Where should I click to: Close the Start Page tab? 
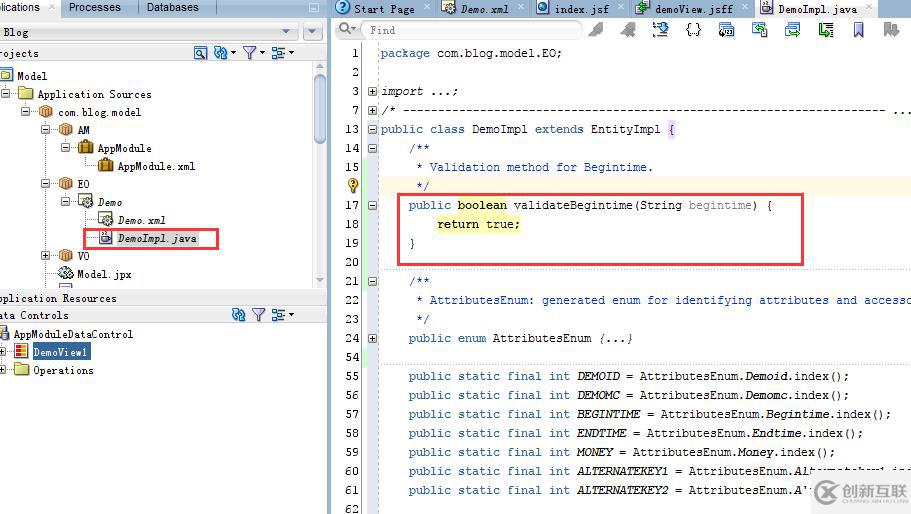[x=428, y=7]
